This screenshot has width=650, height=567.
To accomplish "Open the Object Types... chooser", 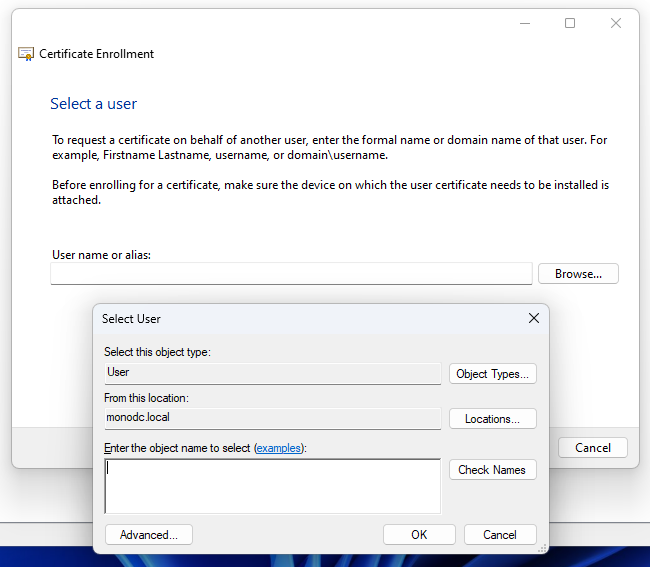I will coord(492,374).
